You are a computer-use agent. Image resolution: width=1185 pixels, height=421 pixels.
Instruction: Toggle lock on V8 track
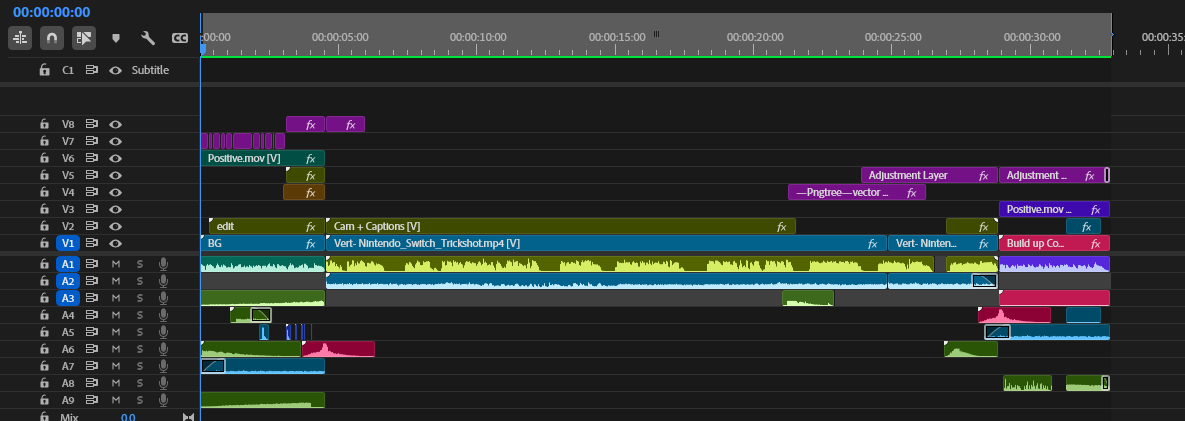coord(45,124)
